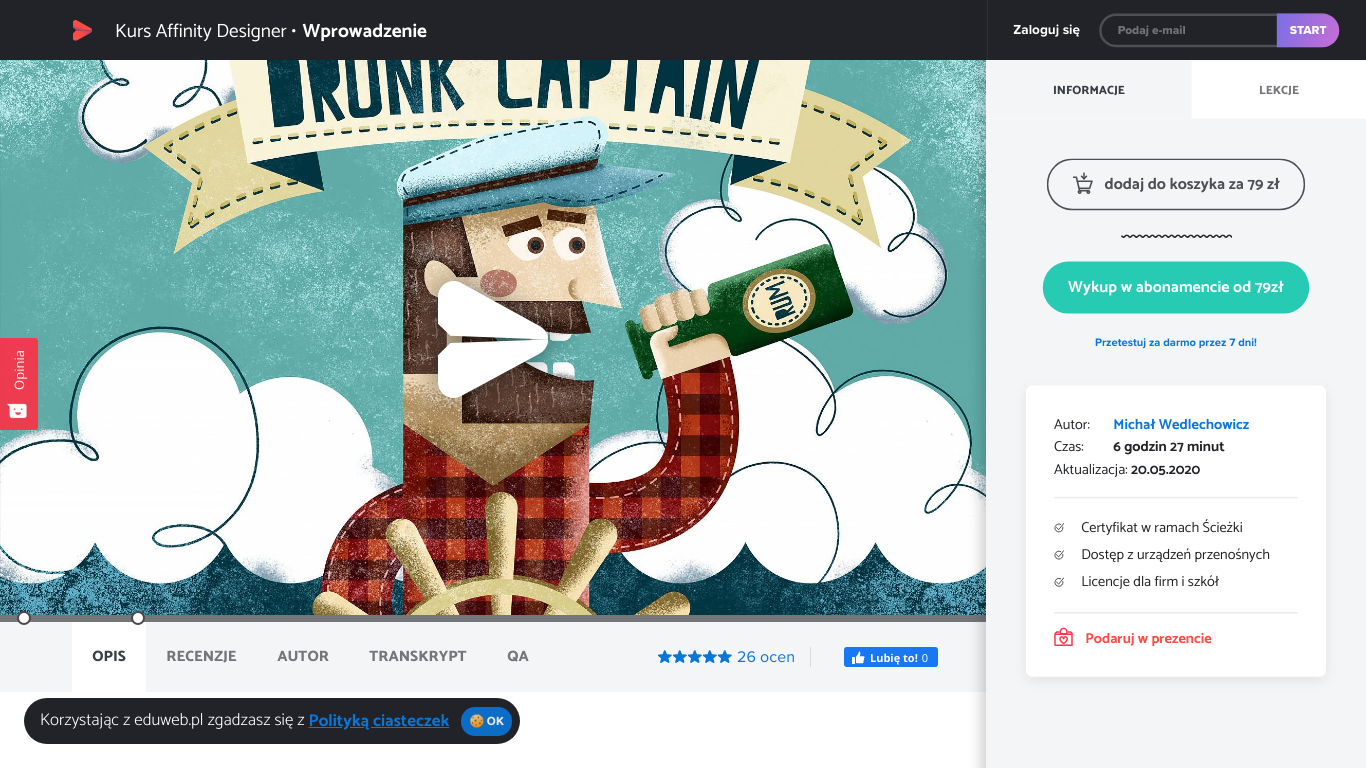Open Przetestuj za darmo przez 7 dni link

point(1176,342)
